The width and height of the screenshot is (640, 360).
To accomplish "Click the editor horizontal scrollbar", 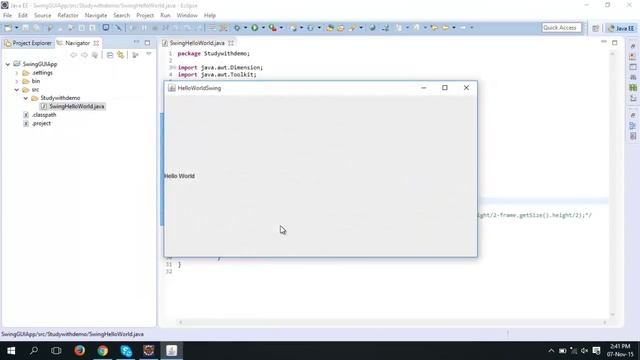I will (393, 322).
